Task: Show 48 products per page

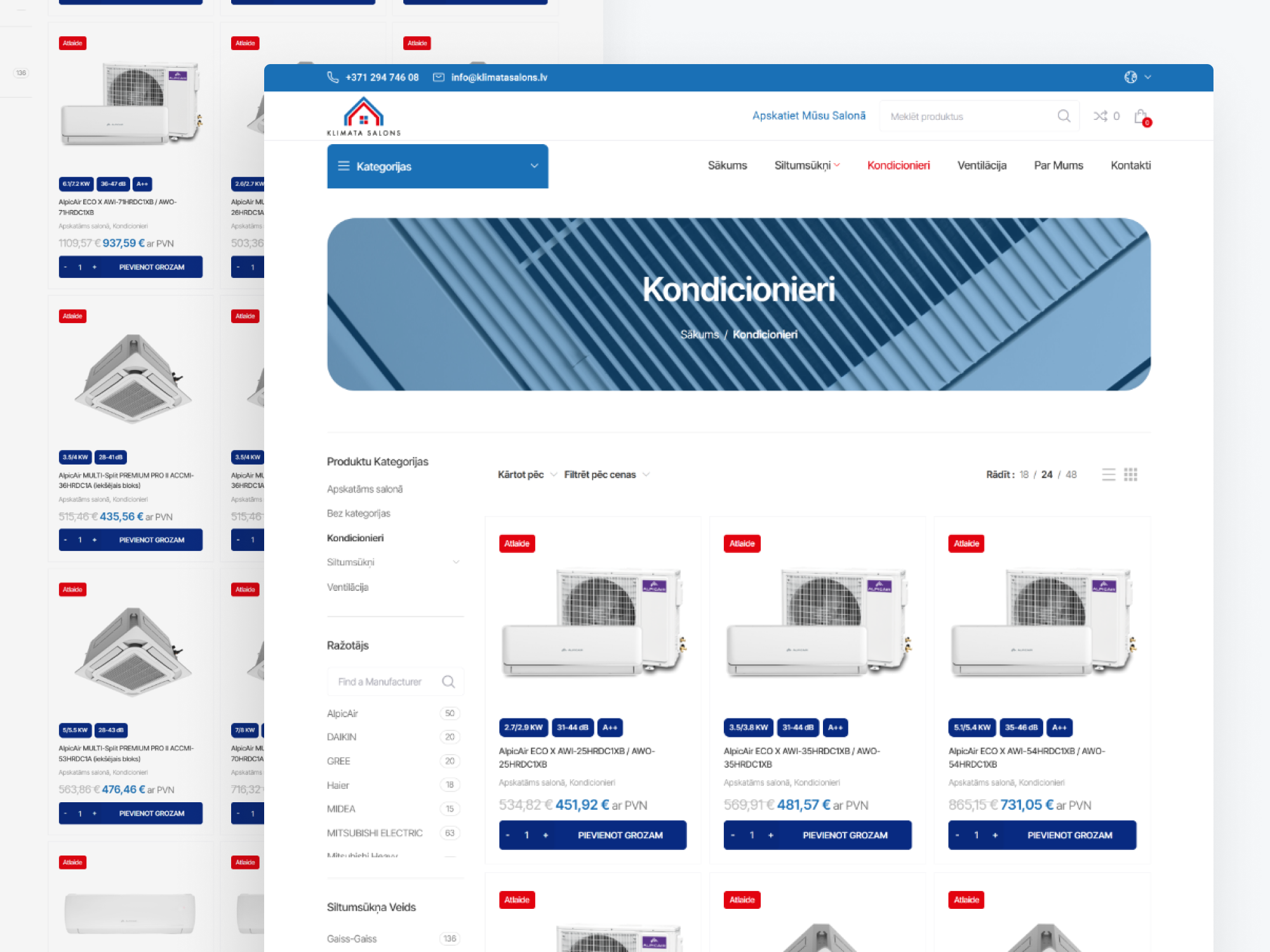Action: pos(1071,475)
